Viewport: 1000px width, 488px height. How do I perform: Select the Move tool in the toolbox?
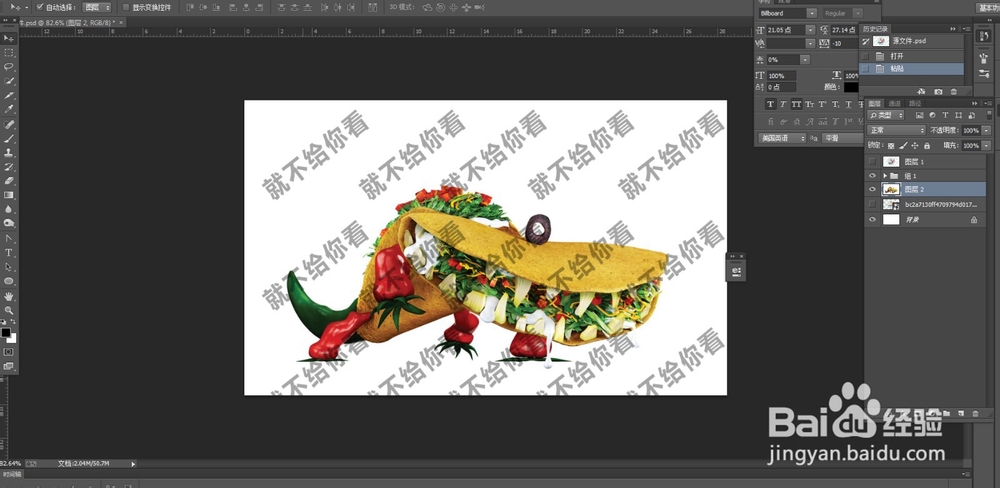click(x=9, y=39)
